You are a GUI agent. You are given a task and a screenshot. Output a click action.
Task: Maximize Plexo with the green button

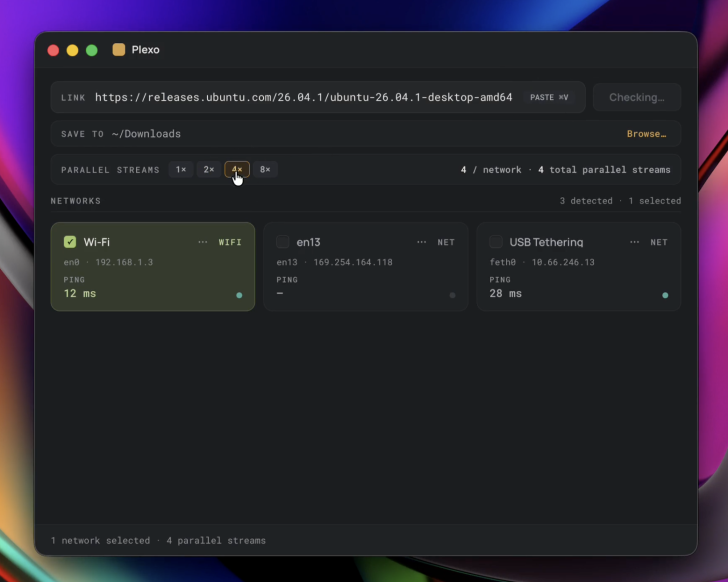pos(92,50)
